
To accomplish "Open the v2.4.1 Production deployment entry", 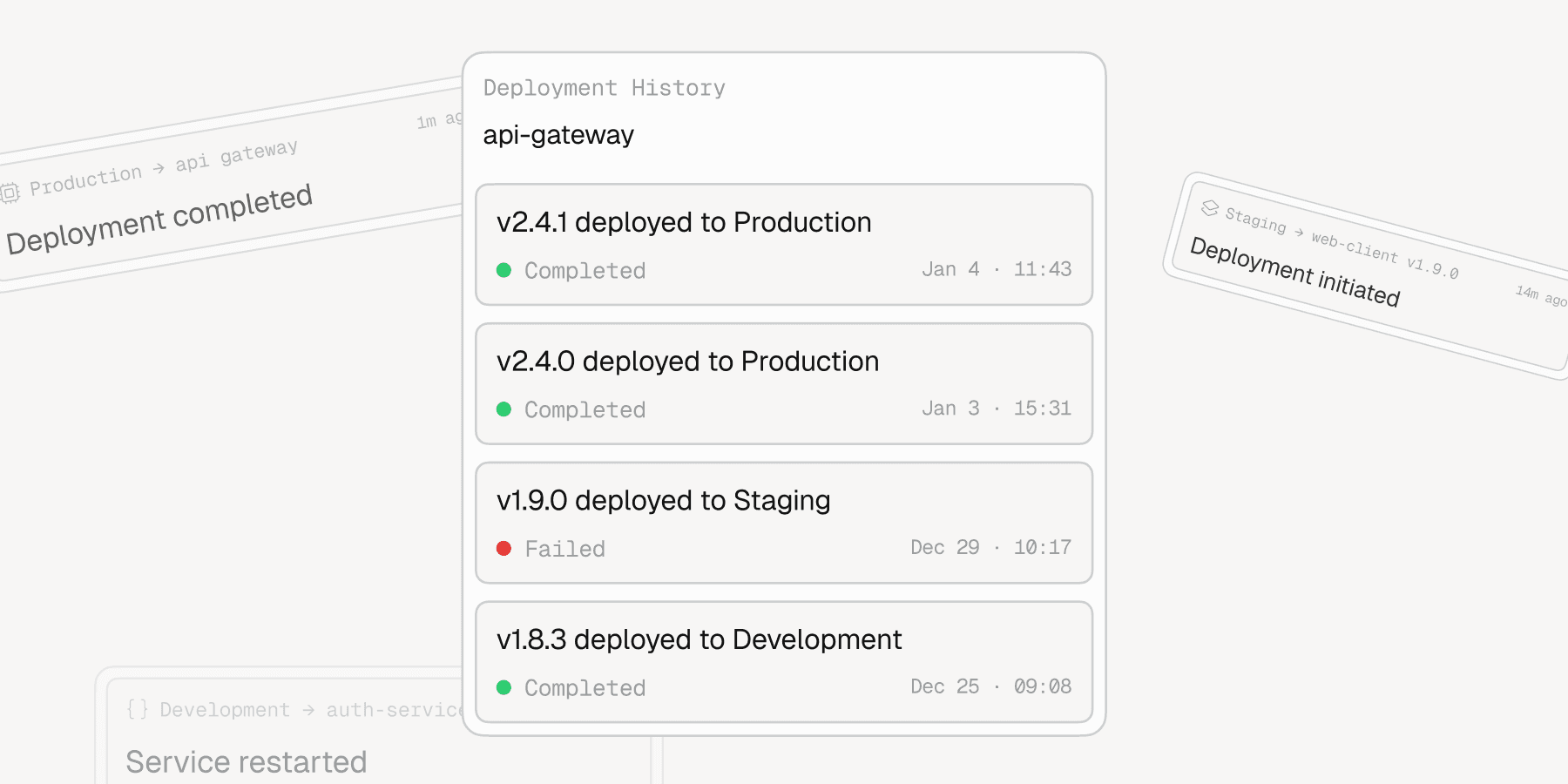I will (782, 244).
